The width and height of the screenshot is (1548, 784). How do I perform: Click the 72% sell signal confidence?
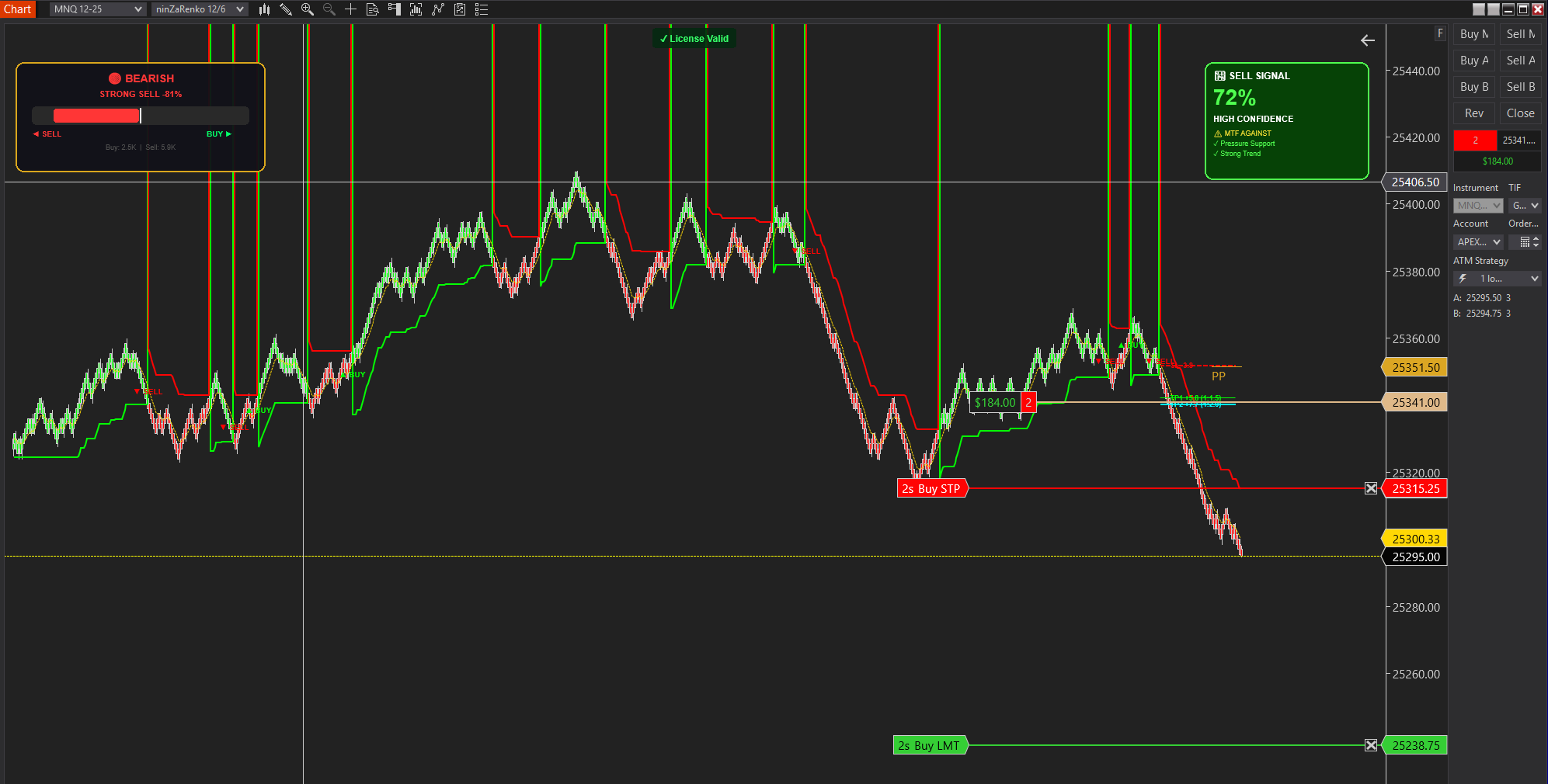(1234, 98)
